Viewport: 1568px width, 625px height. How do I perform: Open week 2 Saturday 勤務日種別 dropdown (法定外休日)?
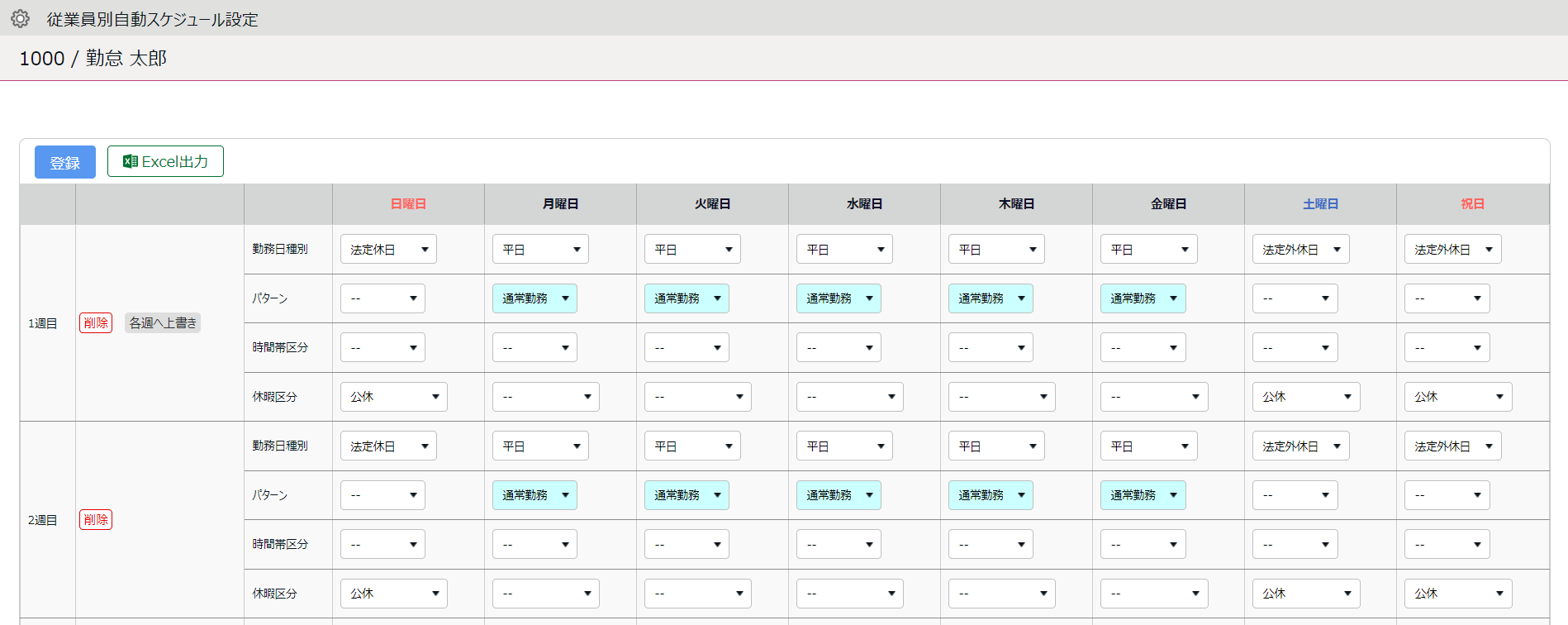click(1301, 446)
